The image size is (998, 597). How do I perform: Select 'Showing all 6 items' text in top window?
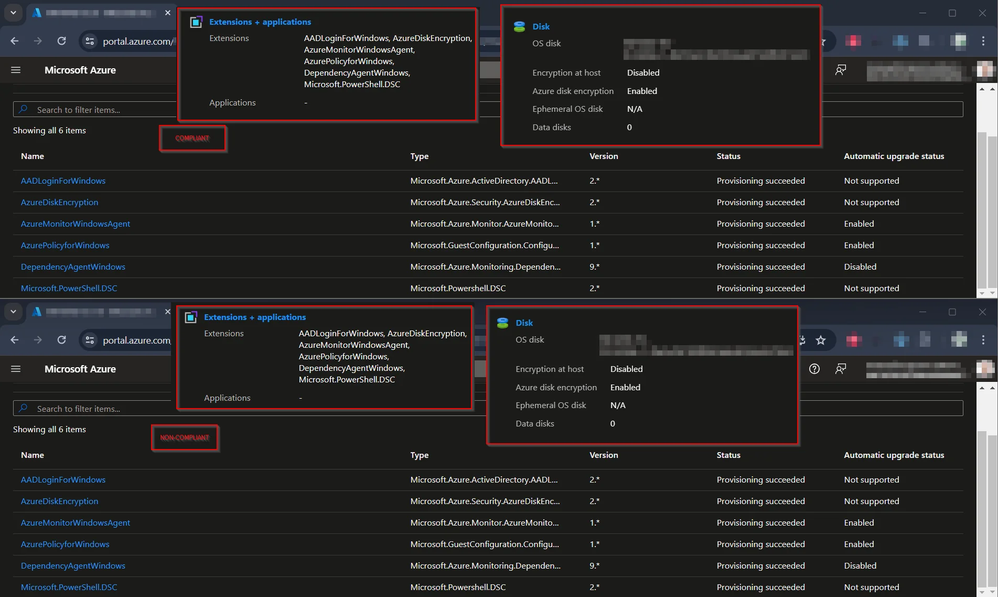pos(49,130)
